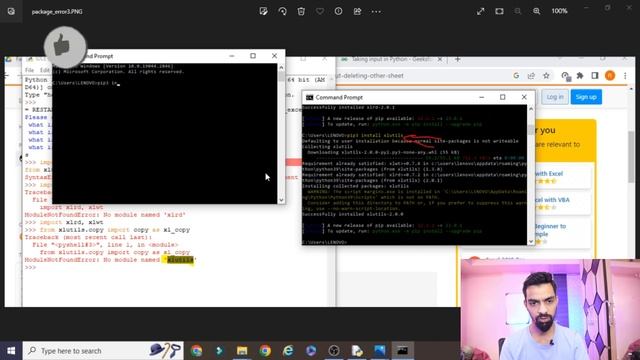This screenshot has height=360, width=640.
Task: Enter full screen with diagonal arrows icon
Action: [480, 11]
